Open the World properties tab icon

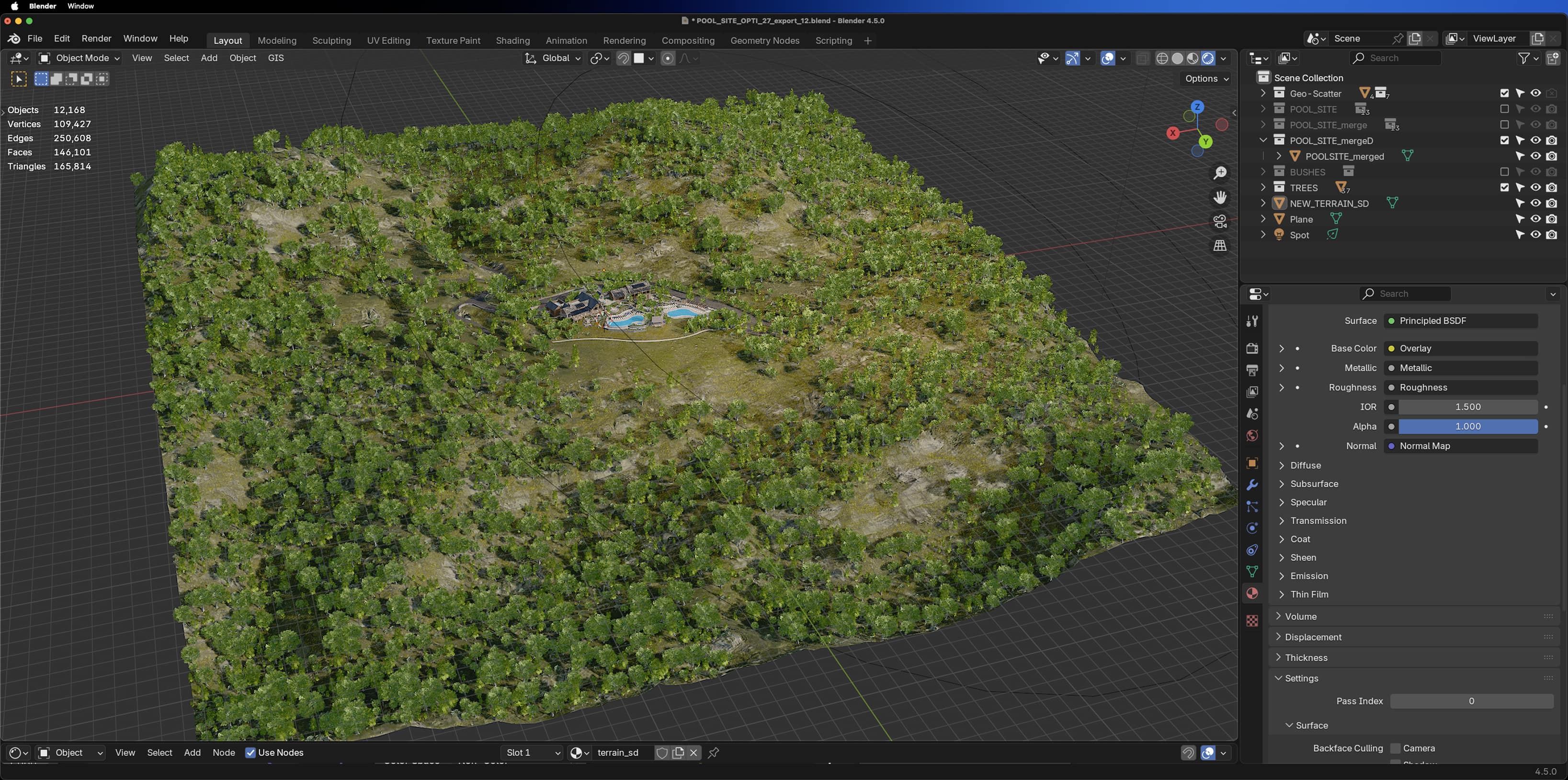click(x=1252, y=436)
